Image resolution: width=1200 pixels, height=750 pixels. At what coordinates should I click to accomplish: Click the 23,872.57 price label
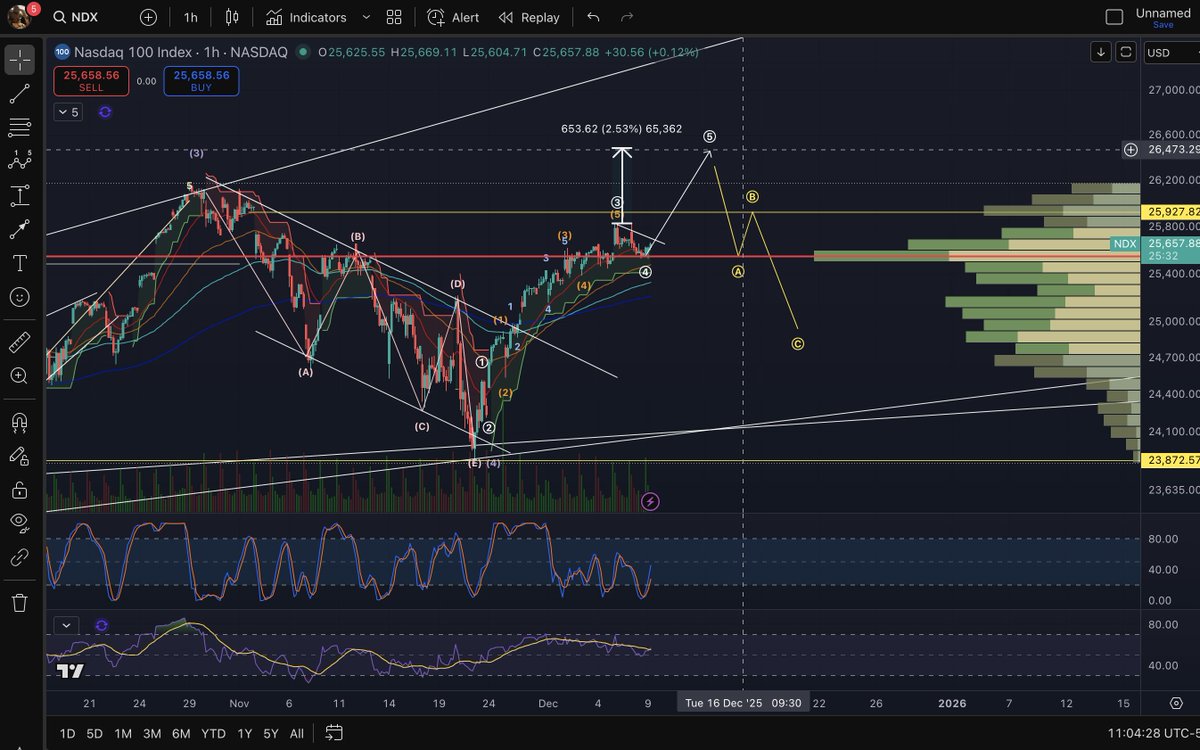[x=1170, y=461]
